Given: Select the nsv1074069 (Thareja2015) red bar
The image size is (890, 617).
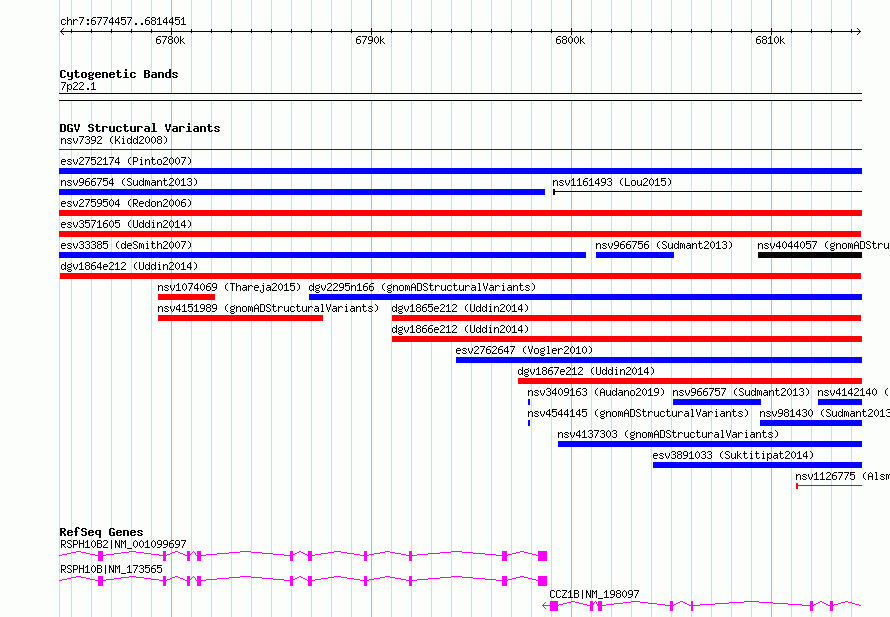Looking at the screenshot, I should point(186,297).
